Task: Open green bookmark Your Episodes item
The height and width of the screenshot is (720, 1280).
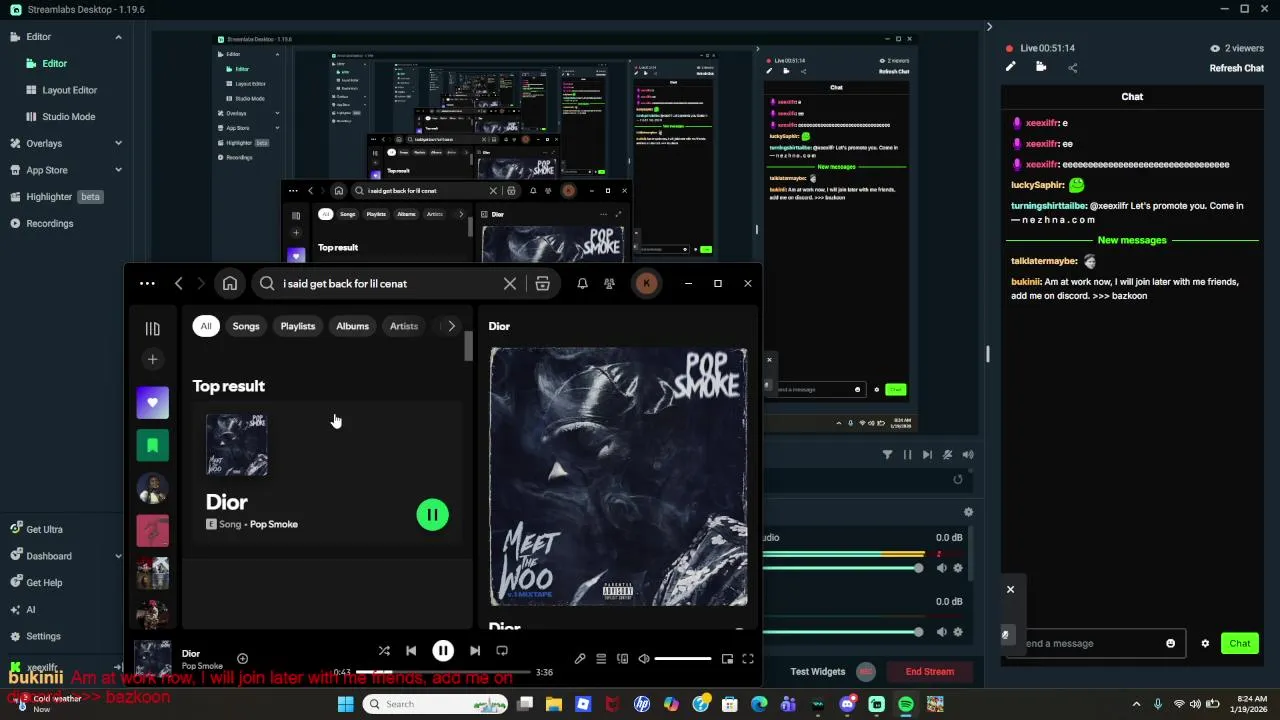Action: pyautogui.click(x=152, y=446)
